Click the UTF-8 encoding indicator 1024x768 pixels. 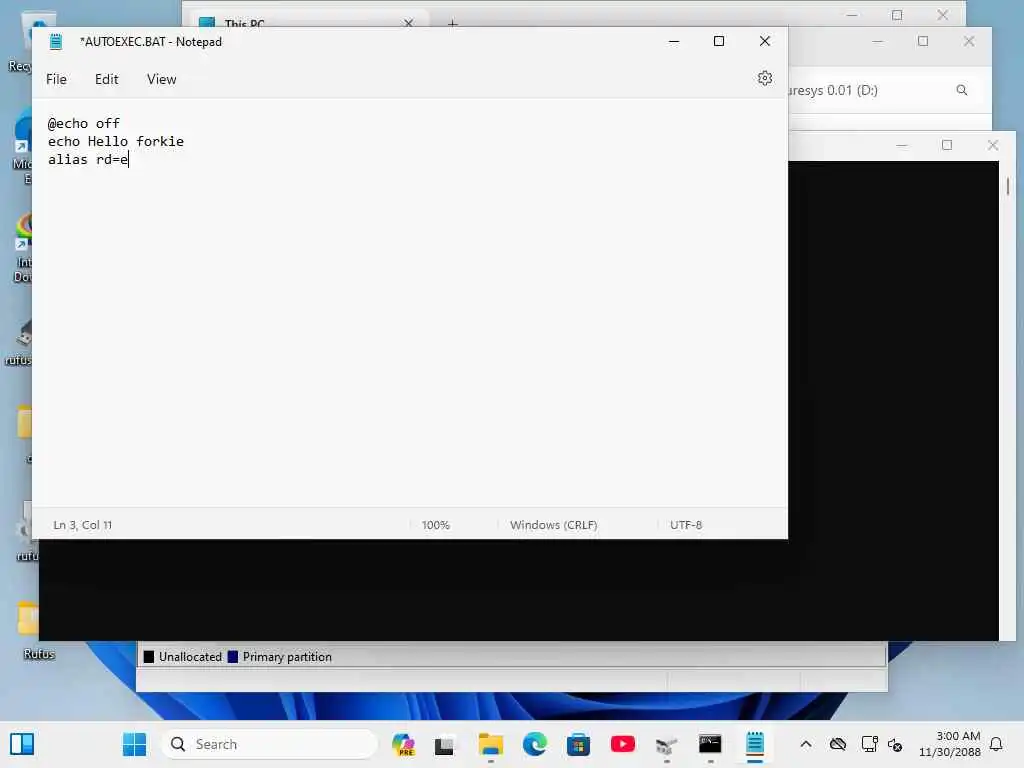click(686, 525)
